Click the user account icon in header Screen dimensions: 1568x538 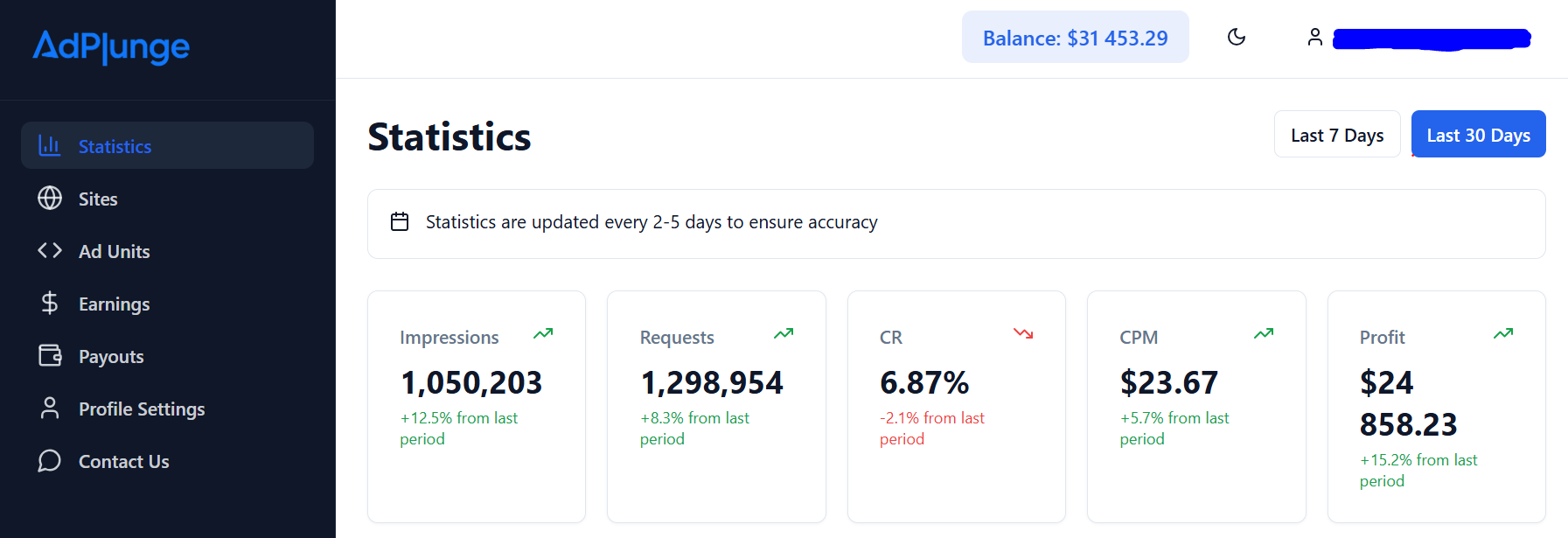pos(1315,37)
